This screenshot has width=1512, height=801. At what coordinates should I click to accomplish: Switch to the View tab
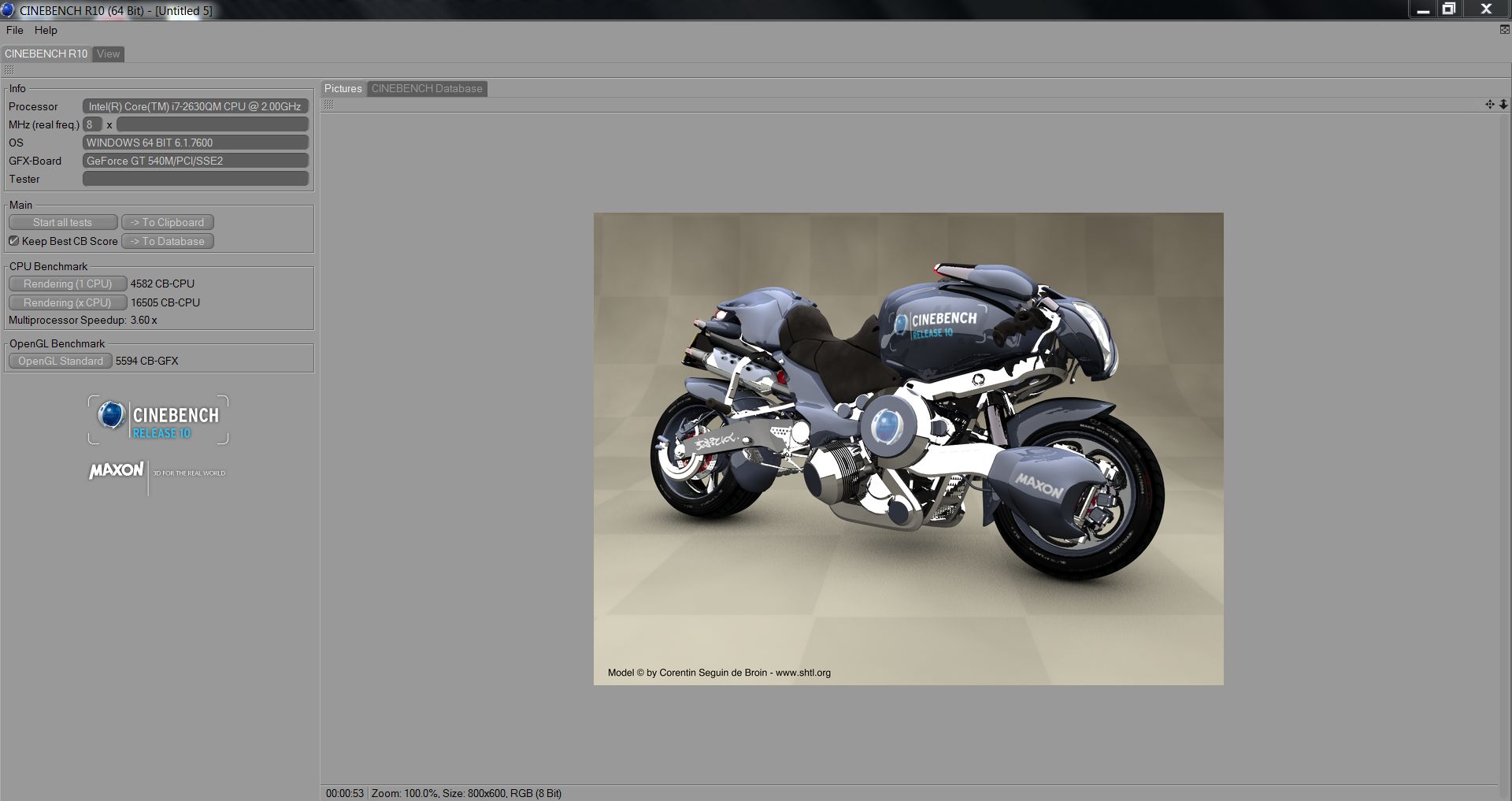(x=109, y=54)
